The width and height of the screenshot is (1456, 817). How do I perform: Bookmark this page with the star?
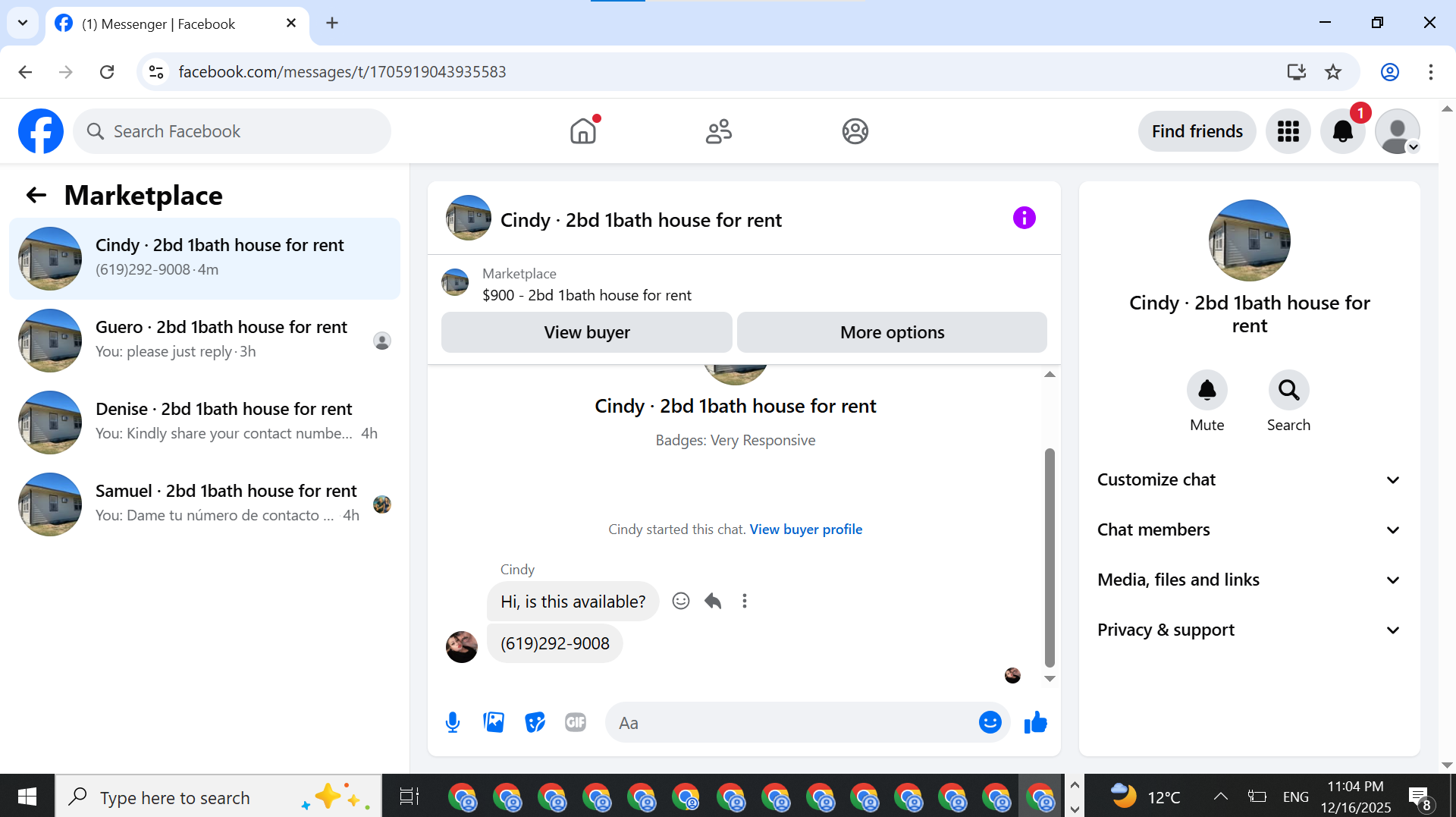[1333, 72]
